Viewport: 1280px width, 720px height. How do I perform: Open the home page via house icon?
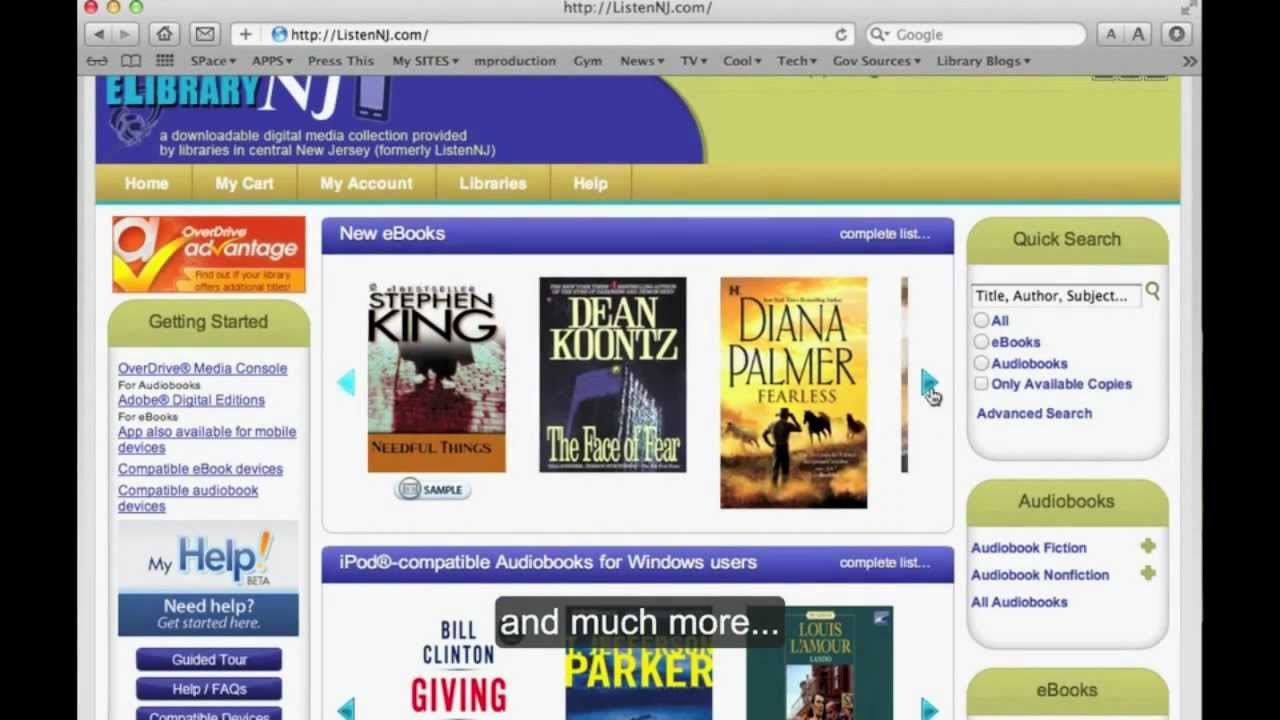165,34
